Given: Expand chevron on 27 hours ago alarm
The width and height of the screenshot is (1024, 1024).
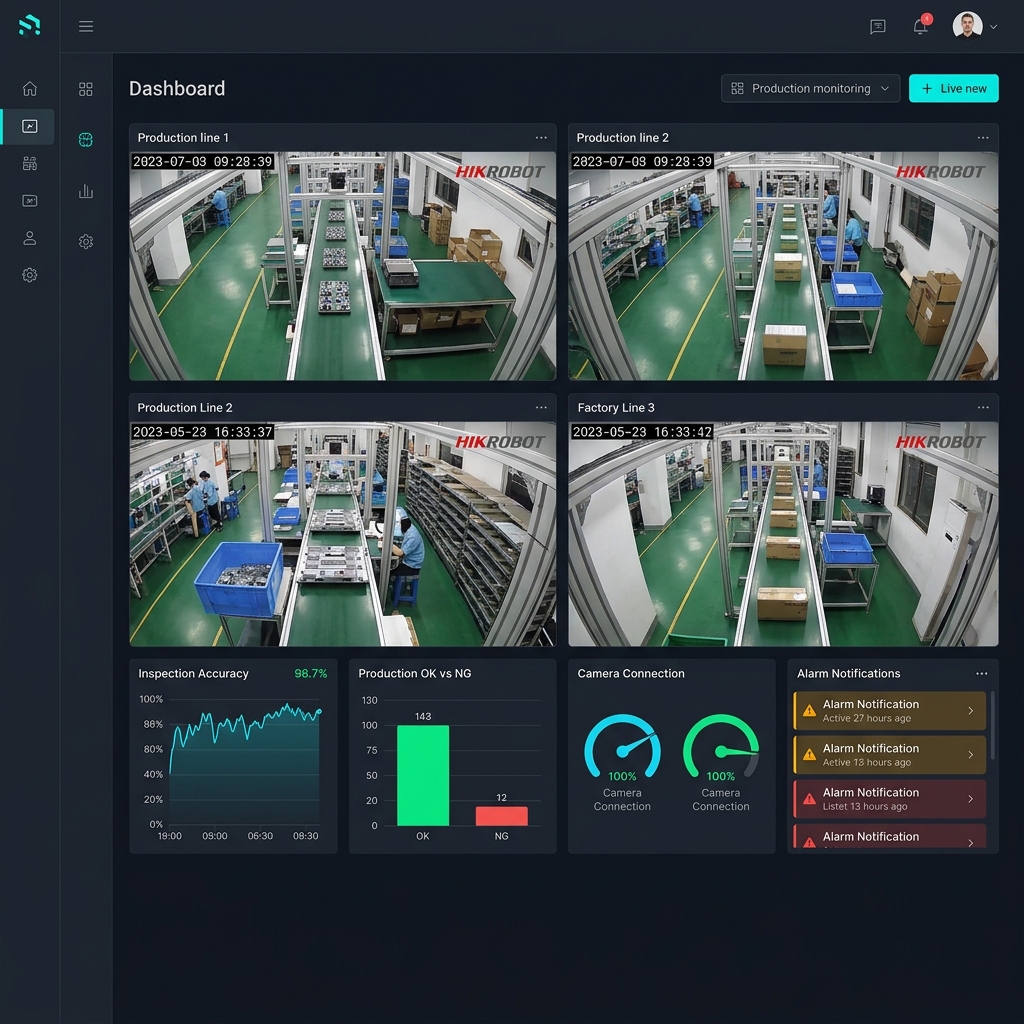Looking at the screenshot, I should coord(970,711).
